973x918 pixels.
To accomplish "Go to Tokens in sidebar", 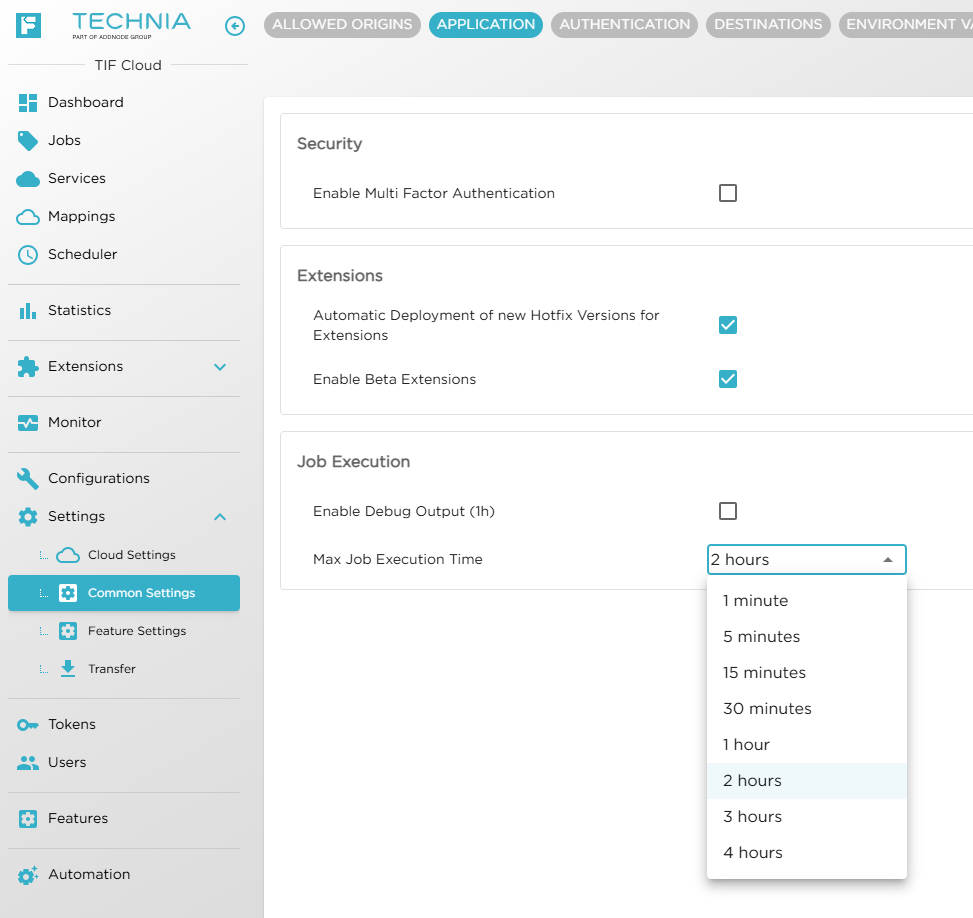I will [72, 724].
